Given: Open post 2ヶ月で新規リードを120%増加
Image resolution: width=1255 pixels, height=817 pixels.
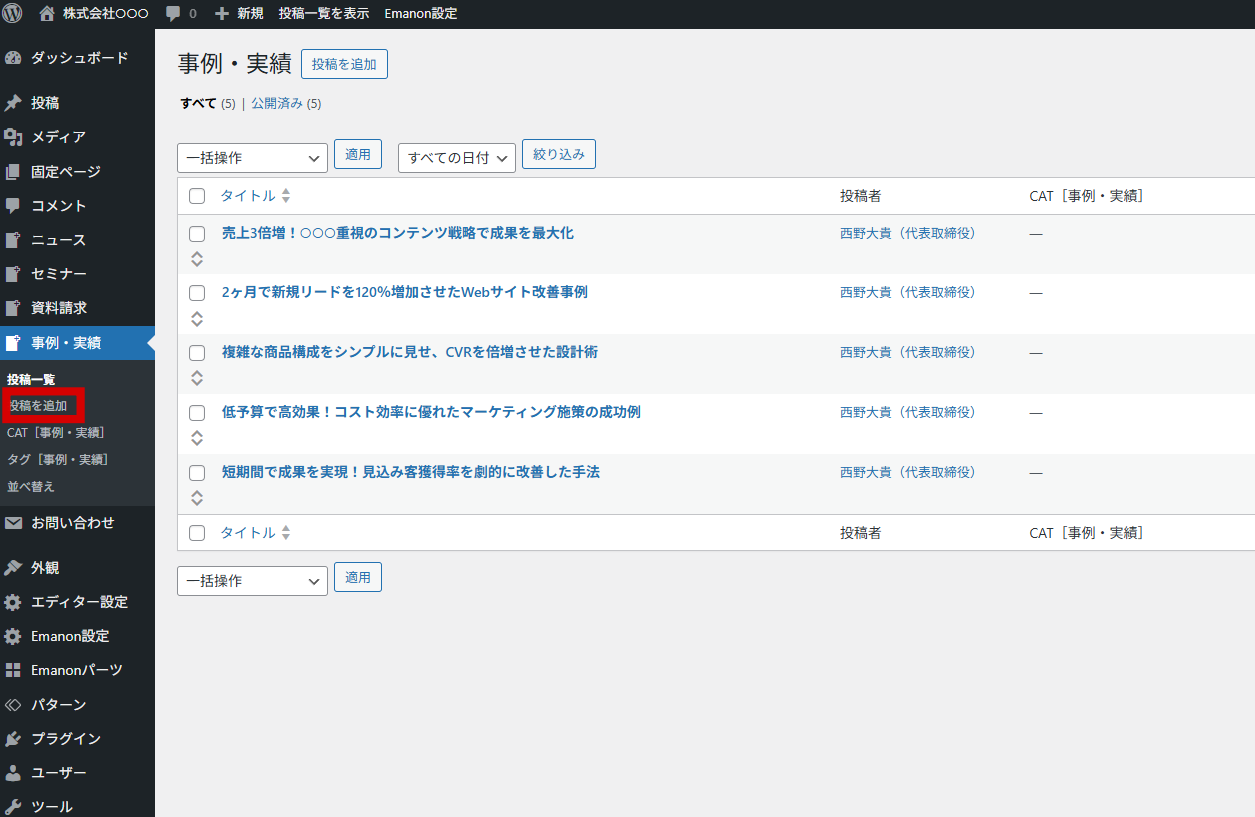Looking at the screenshot, I should (405, 292).
